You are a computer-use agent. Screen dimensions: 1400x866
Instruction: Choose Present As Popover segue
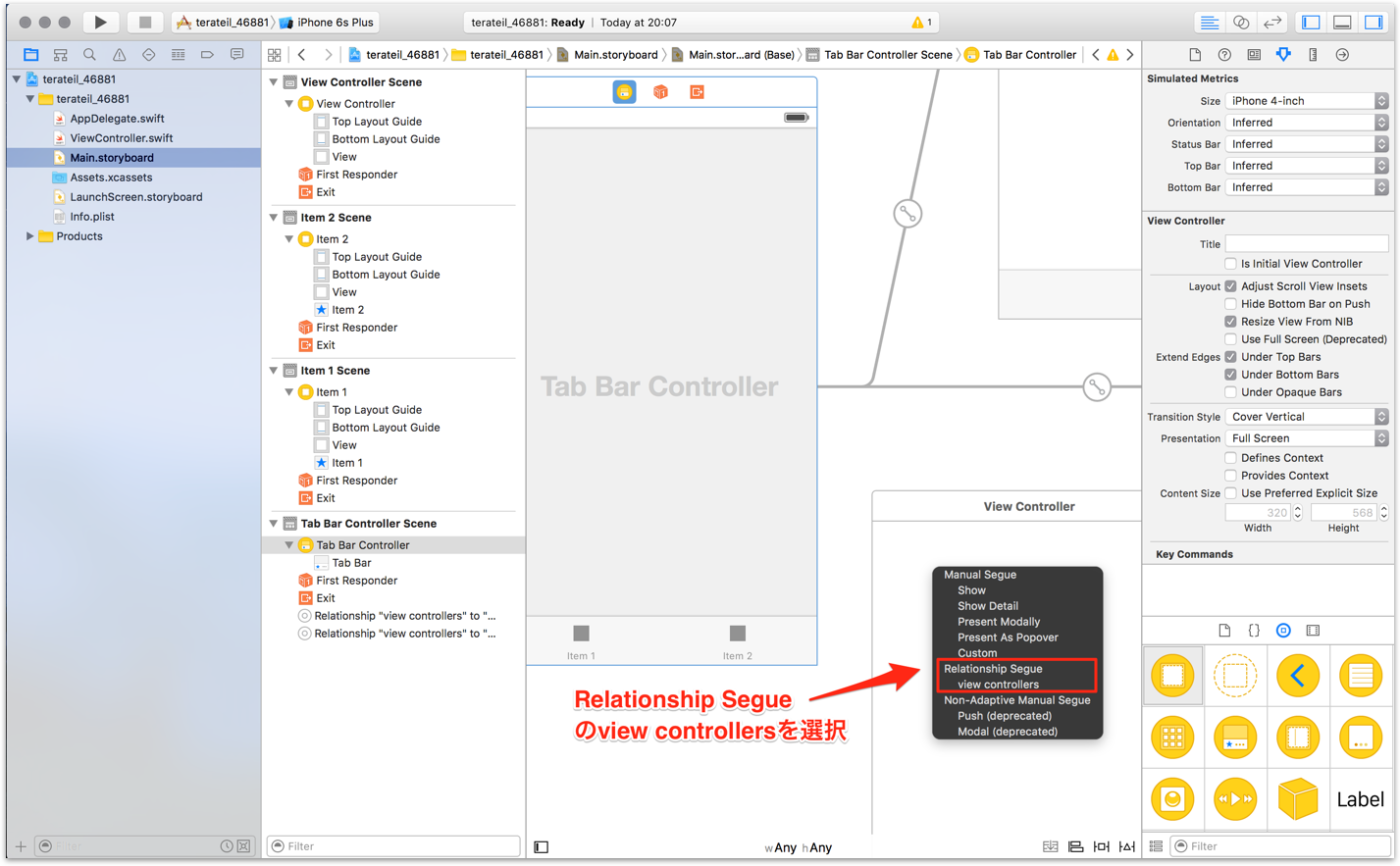click(x=1008, y=637)
